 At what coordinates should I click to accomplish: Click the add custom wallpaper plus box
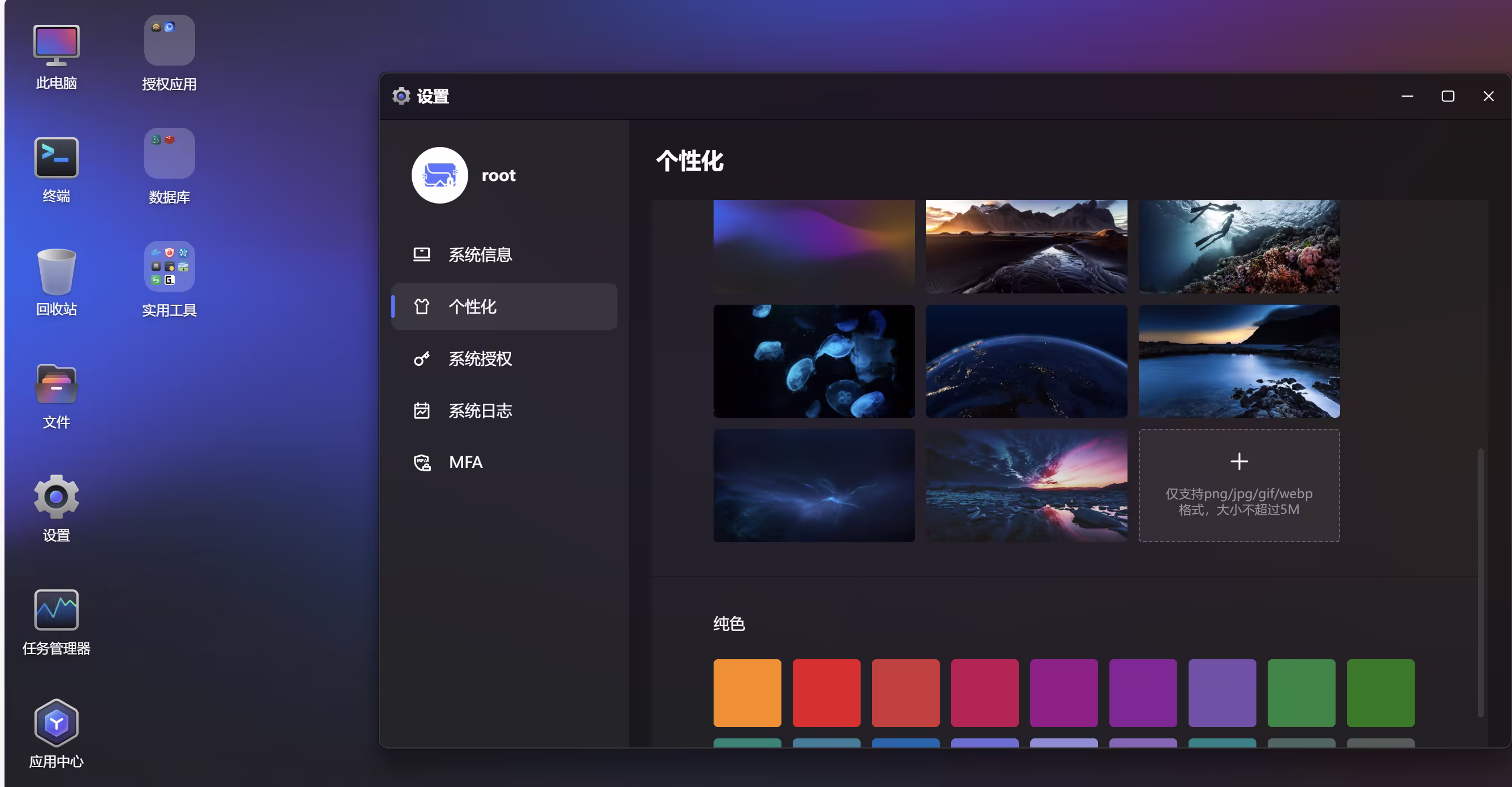[1238, 485]
